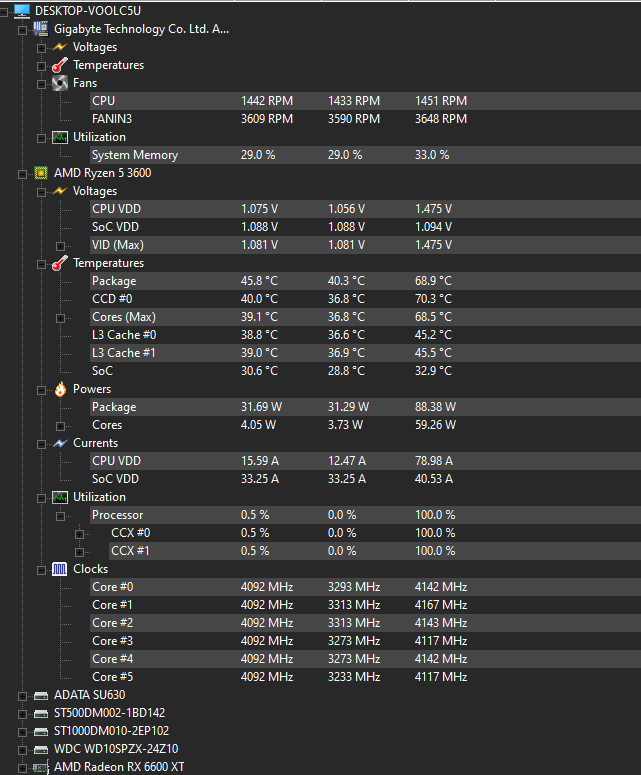Select the System Memory utilization row
This screenshot has height=775, width=641.
[x=365, y=155]
